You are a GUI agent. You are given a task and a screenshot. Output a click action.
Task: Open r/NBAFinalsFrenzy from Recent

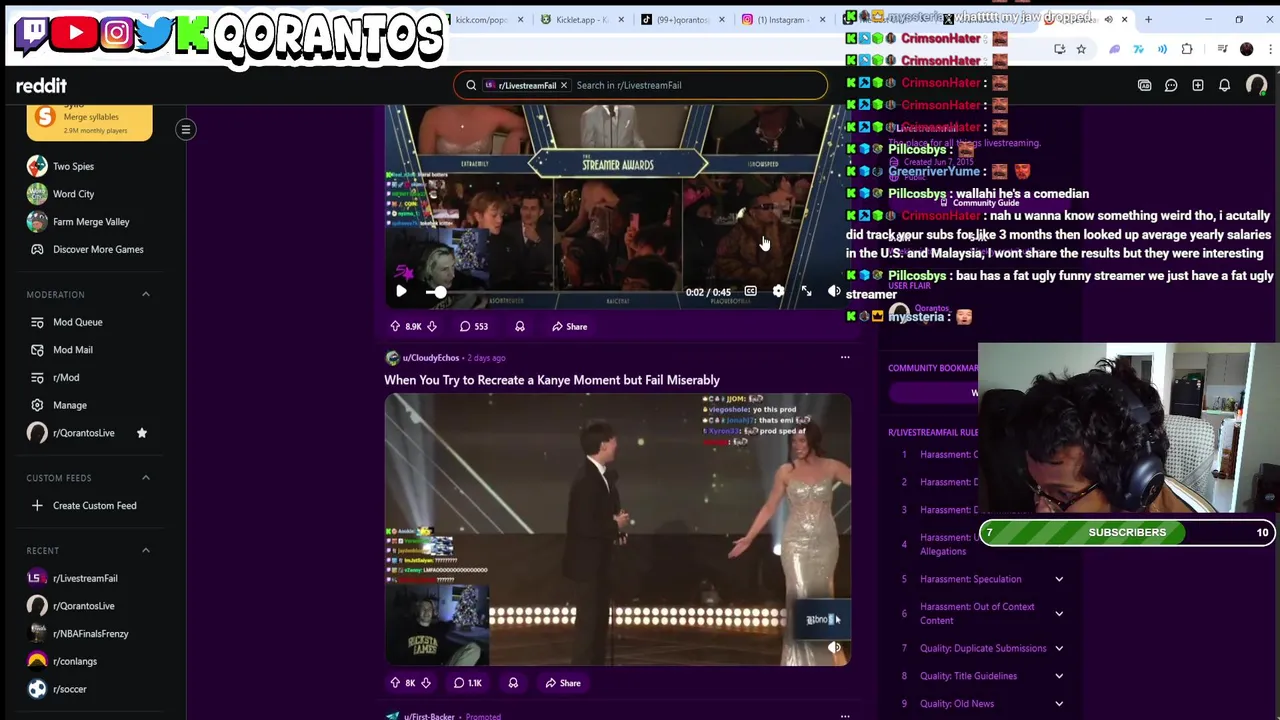90,634
